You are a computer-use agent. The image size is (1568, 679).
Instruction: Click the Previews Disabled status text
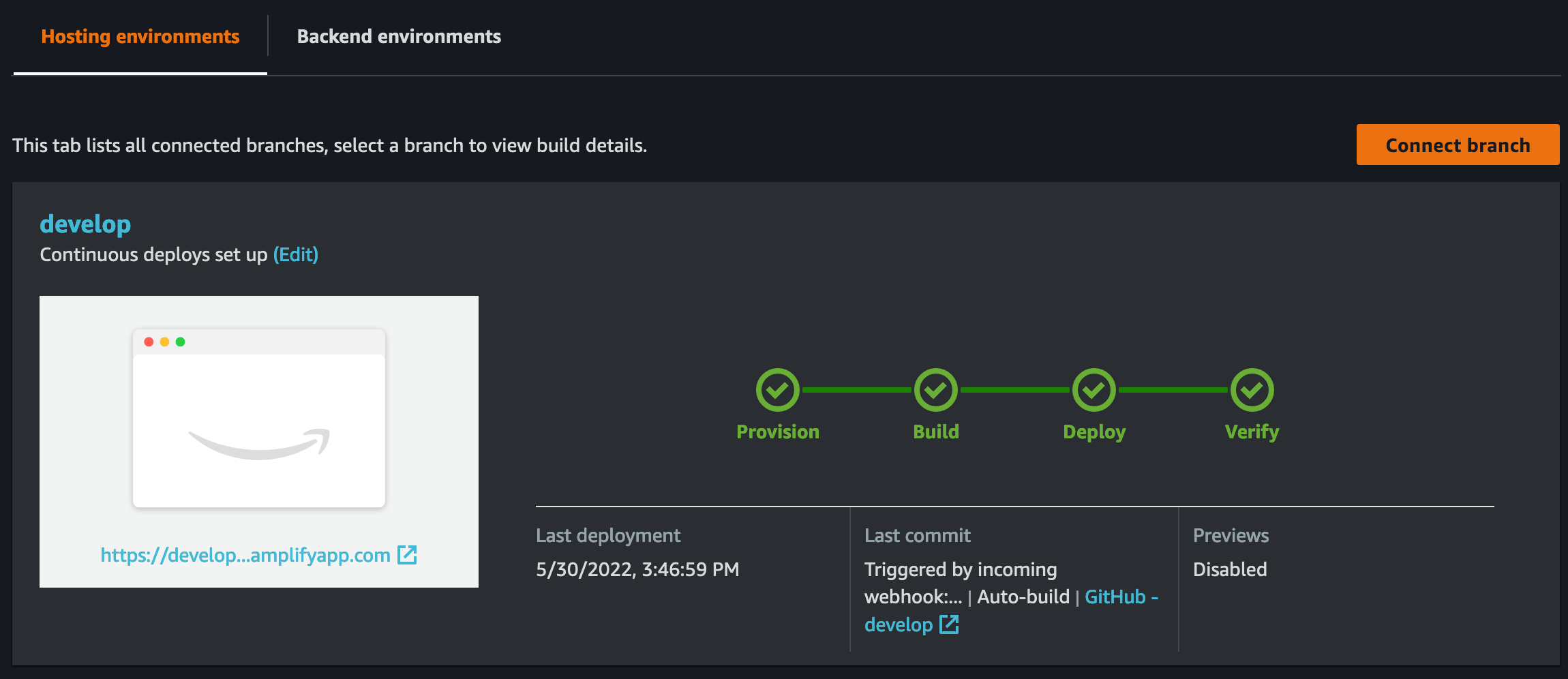coord(1230,570)
